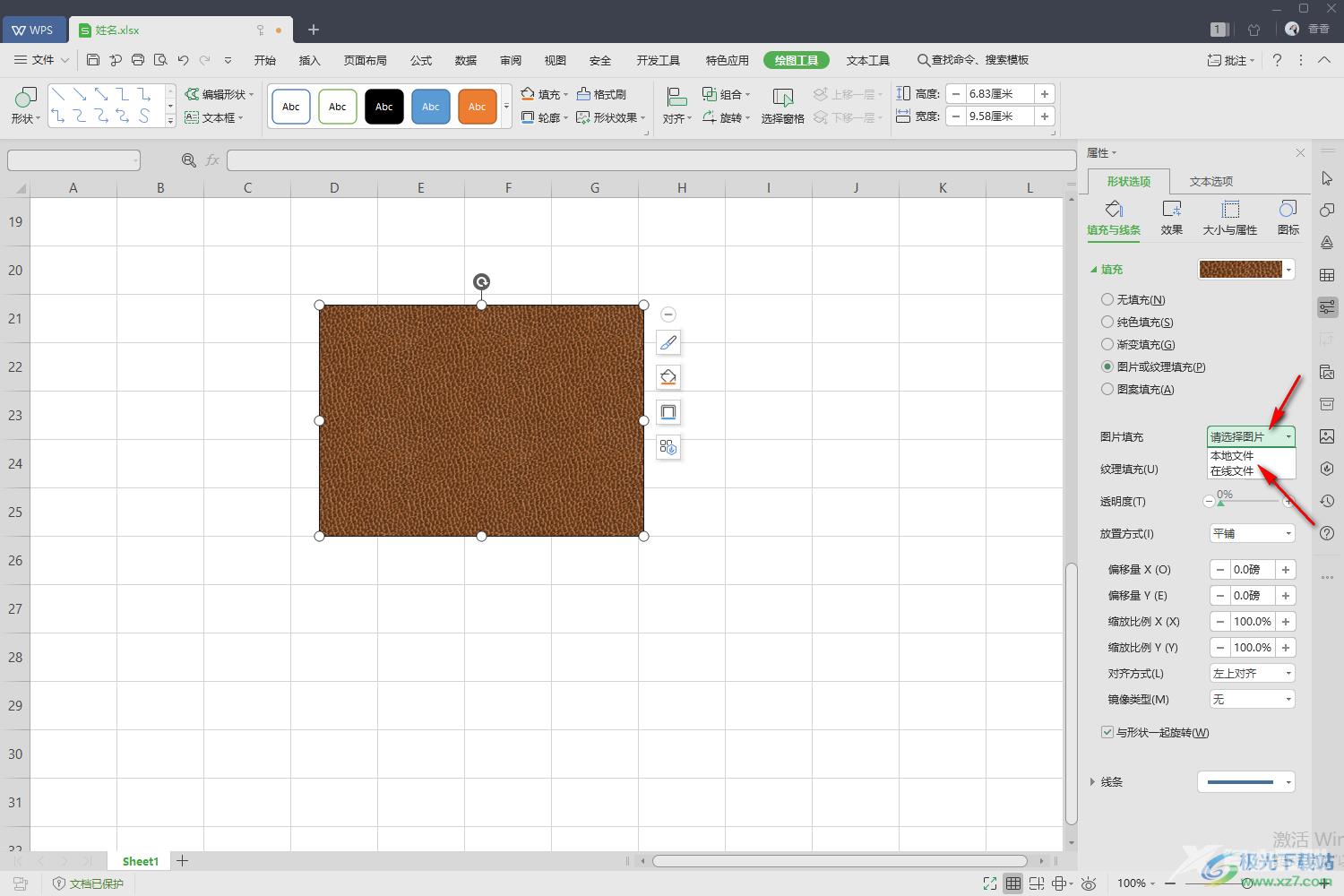Click the 格式刷 format painter
This screenshot has height=896, width=1344.
click(602, 94)
